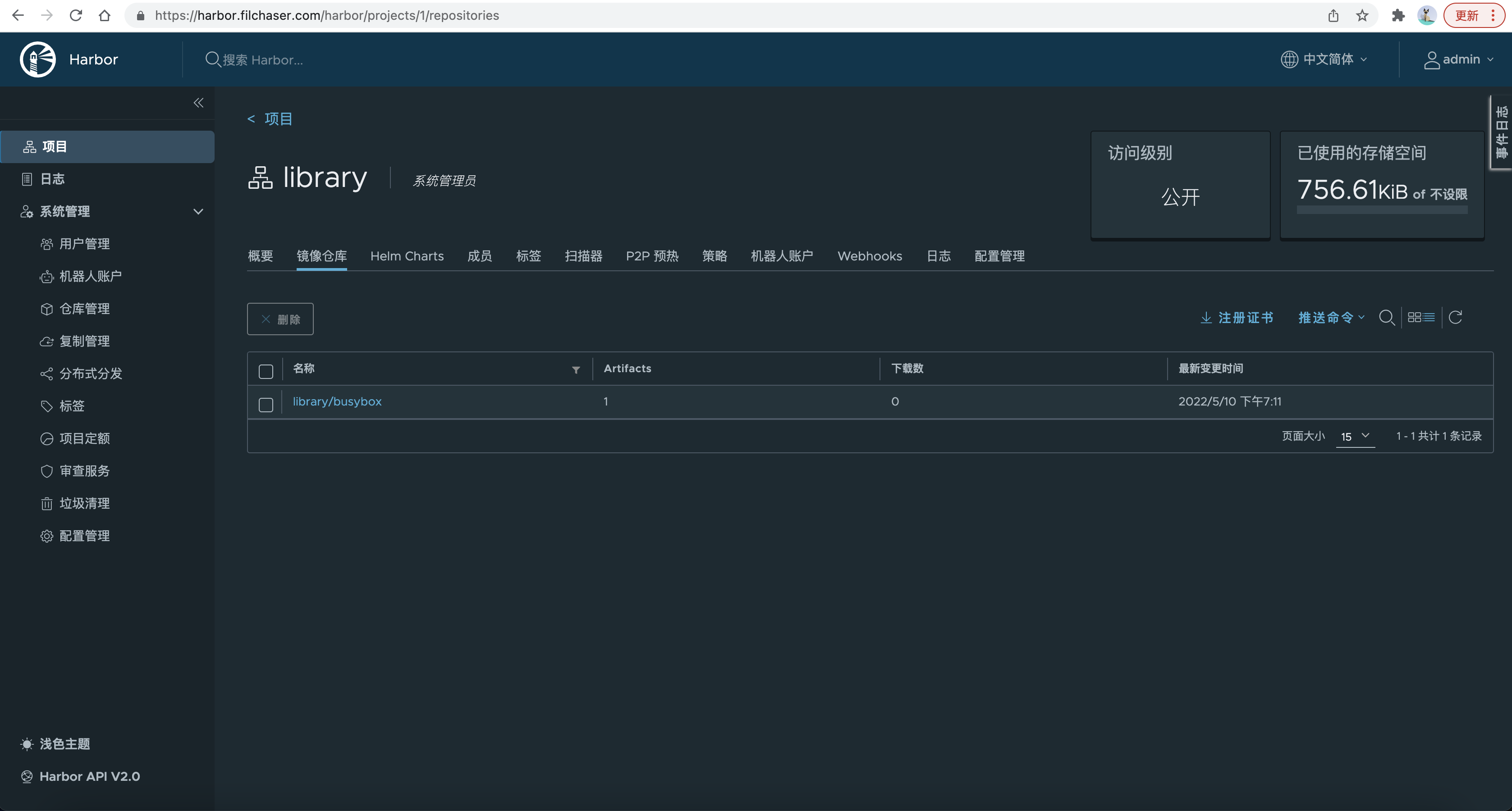Open garbage cleanup (垃圾清理) in sidebar
The height and width of the screenshot is (811, 1512).
coord(84,504)
